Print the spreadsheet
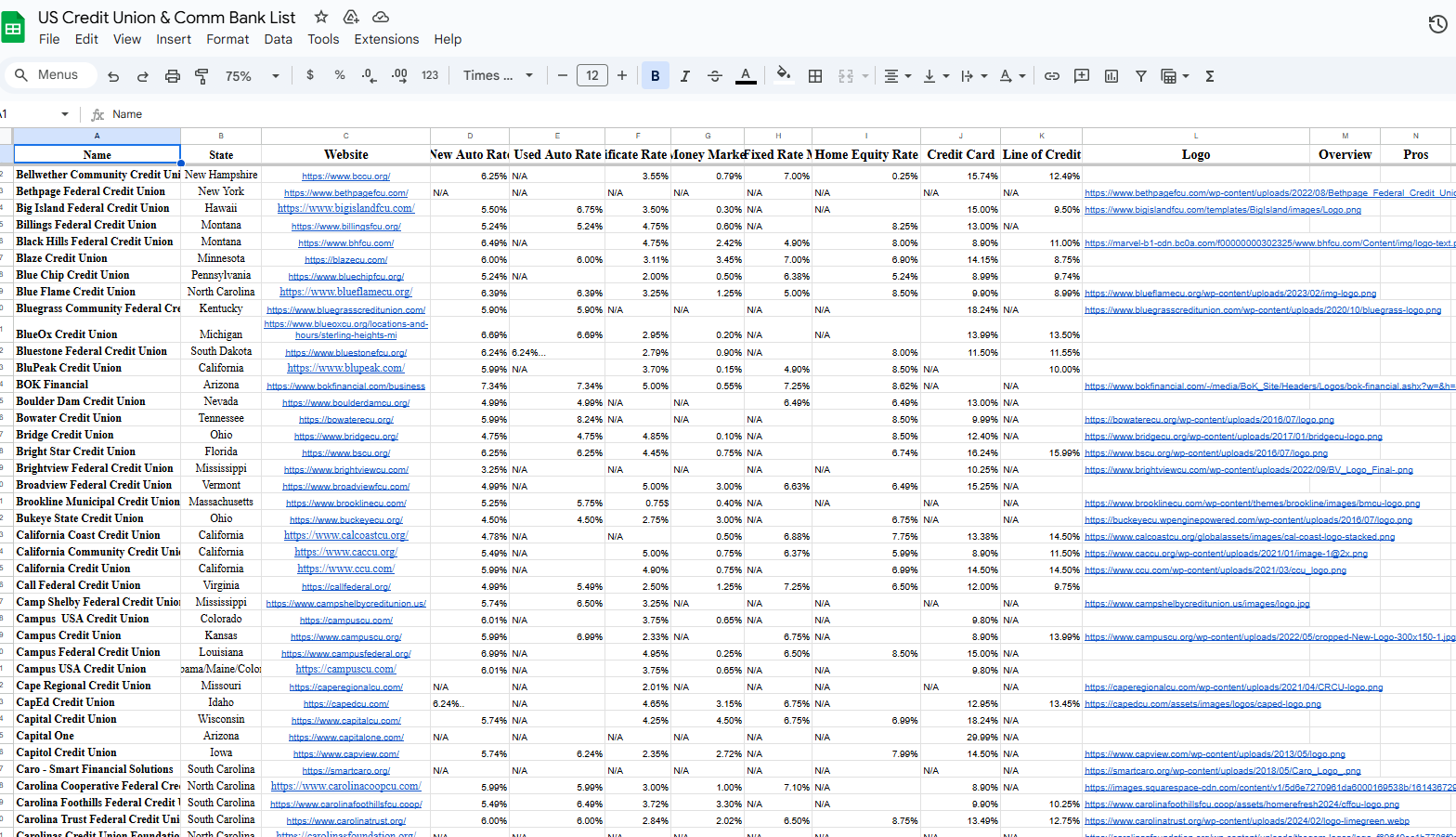Screen dimensions: 1456x837 173,76
